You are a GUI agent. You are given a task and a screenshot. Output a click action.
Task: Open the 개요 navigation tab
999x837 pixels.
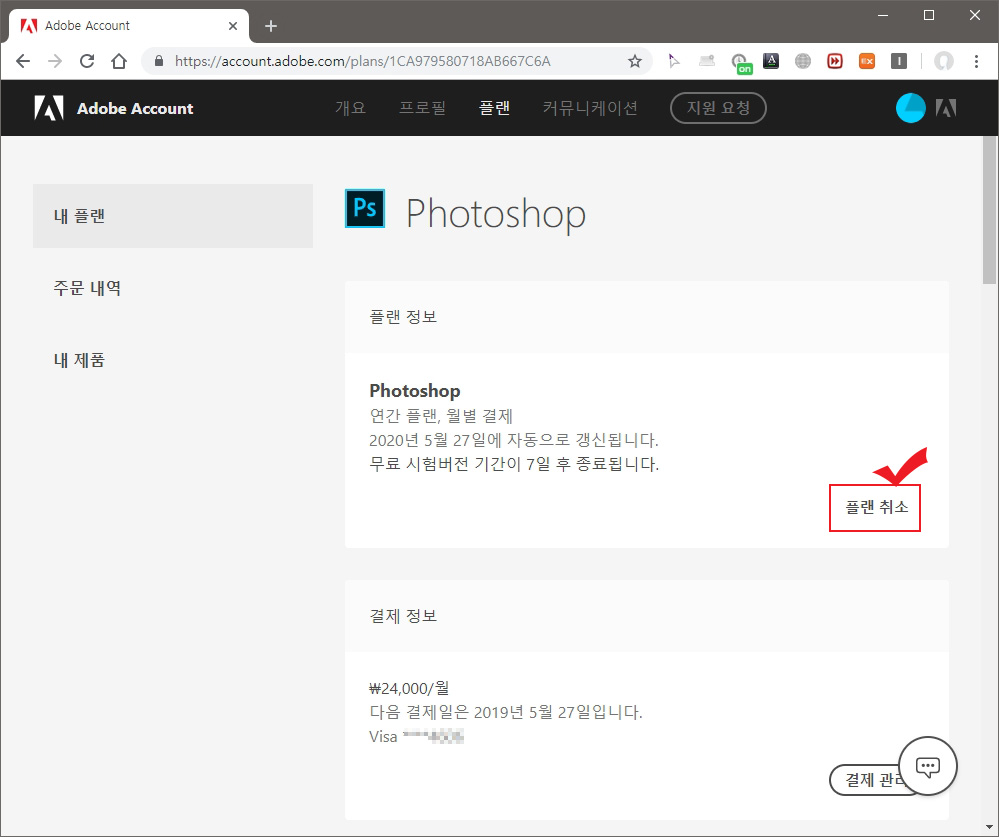point(350,108)
